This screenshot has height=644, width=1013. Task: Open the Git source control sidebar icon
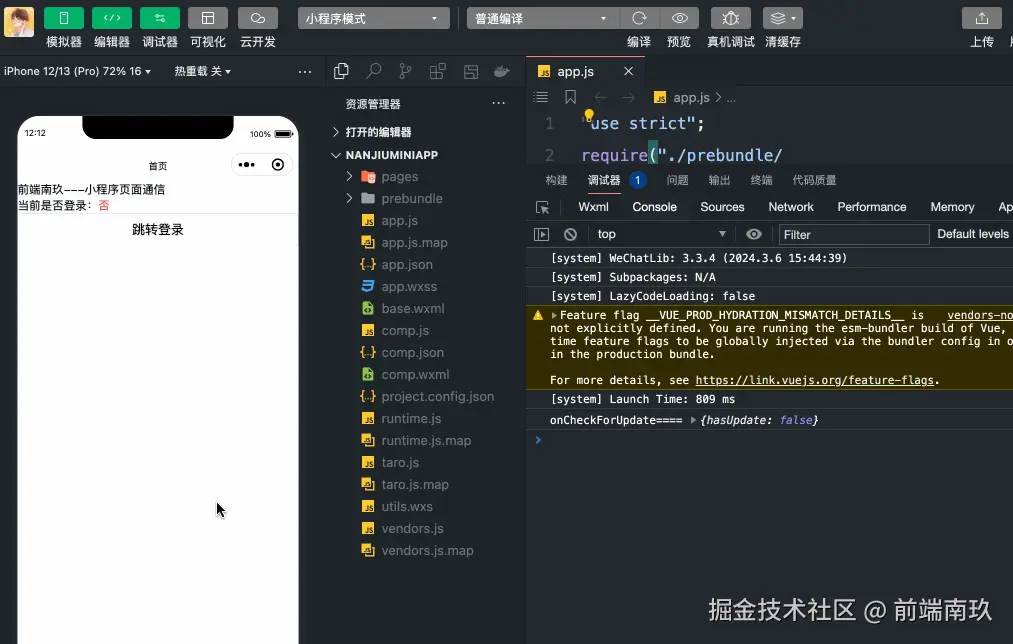tap(405, 71)
